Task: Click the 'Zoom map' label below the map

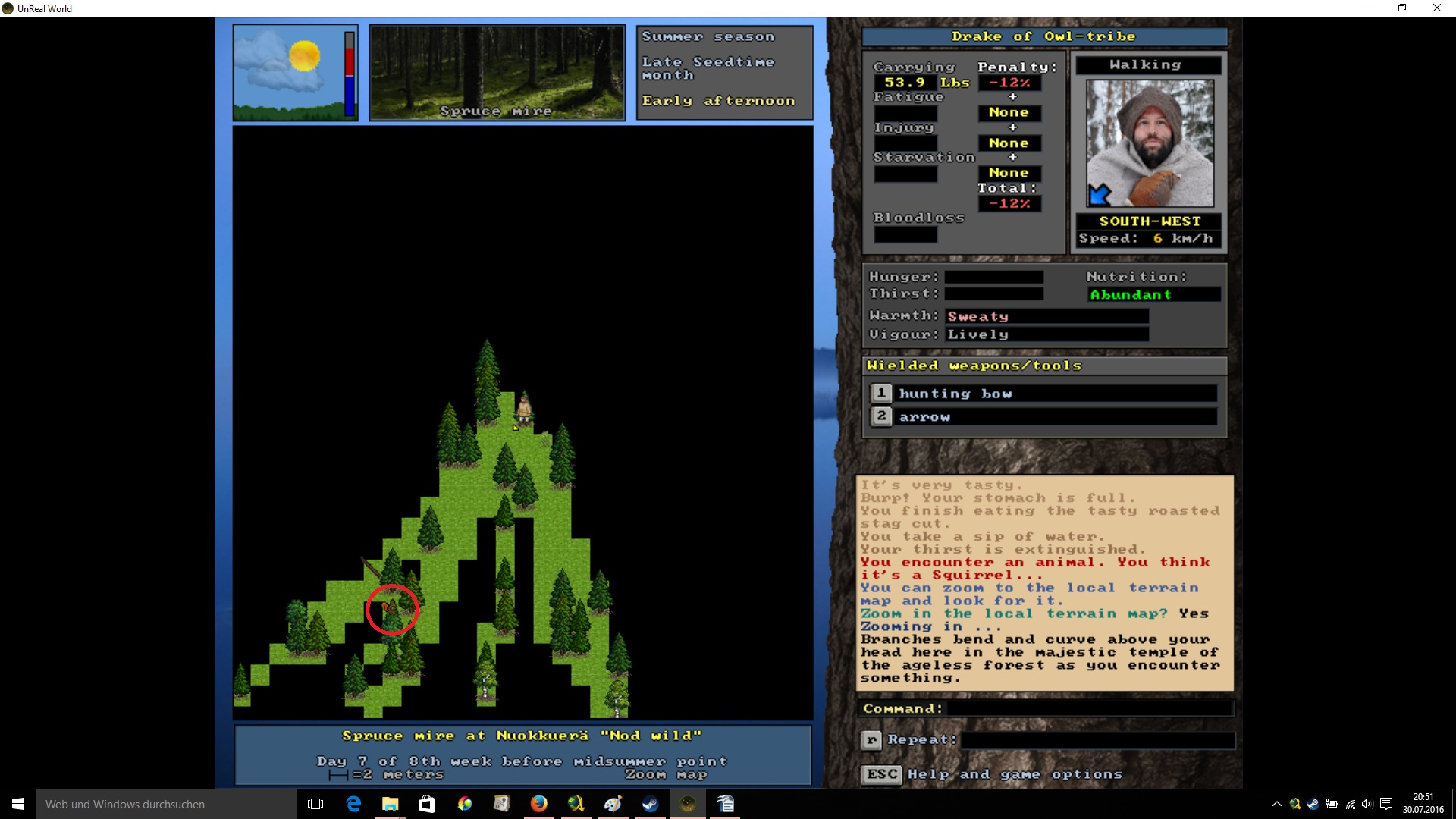Action: coord(666,774)
